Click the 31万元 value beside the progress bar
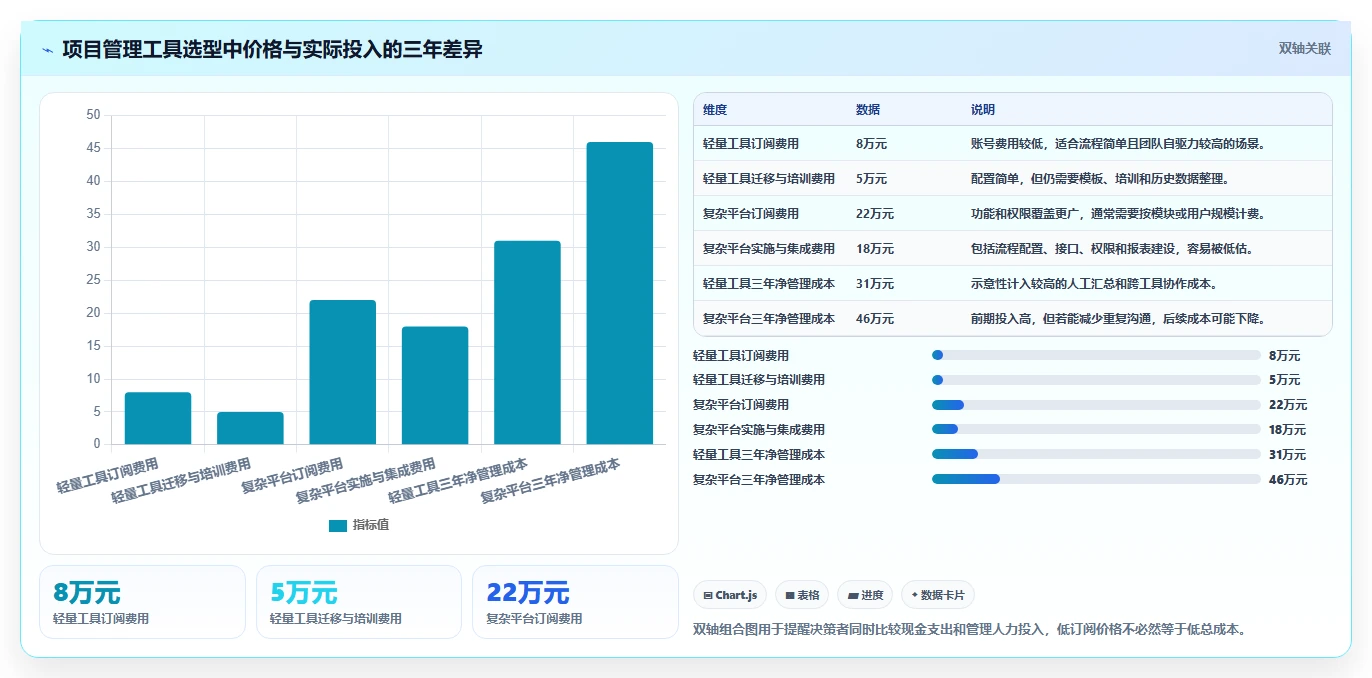The width and height of the screenshot is (1372, 678). [1288, 455]
